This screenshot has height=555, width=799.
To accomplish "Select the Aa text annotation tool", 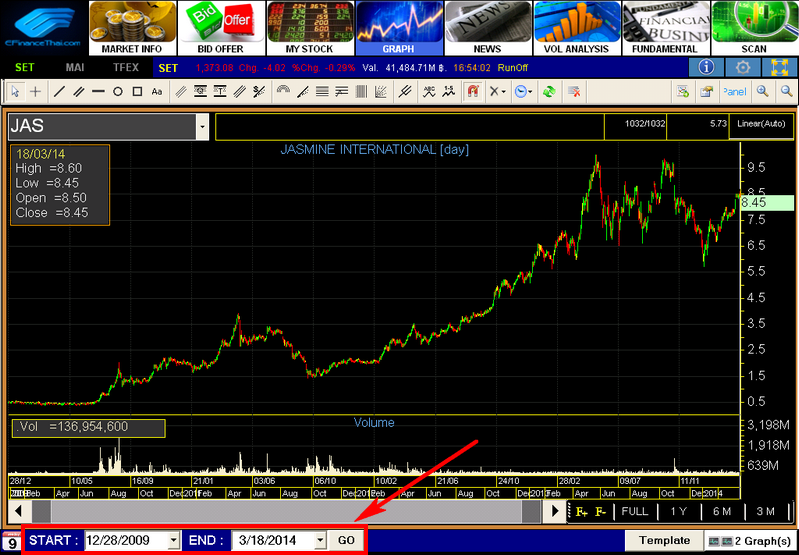I will click(x=157, y=92).
